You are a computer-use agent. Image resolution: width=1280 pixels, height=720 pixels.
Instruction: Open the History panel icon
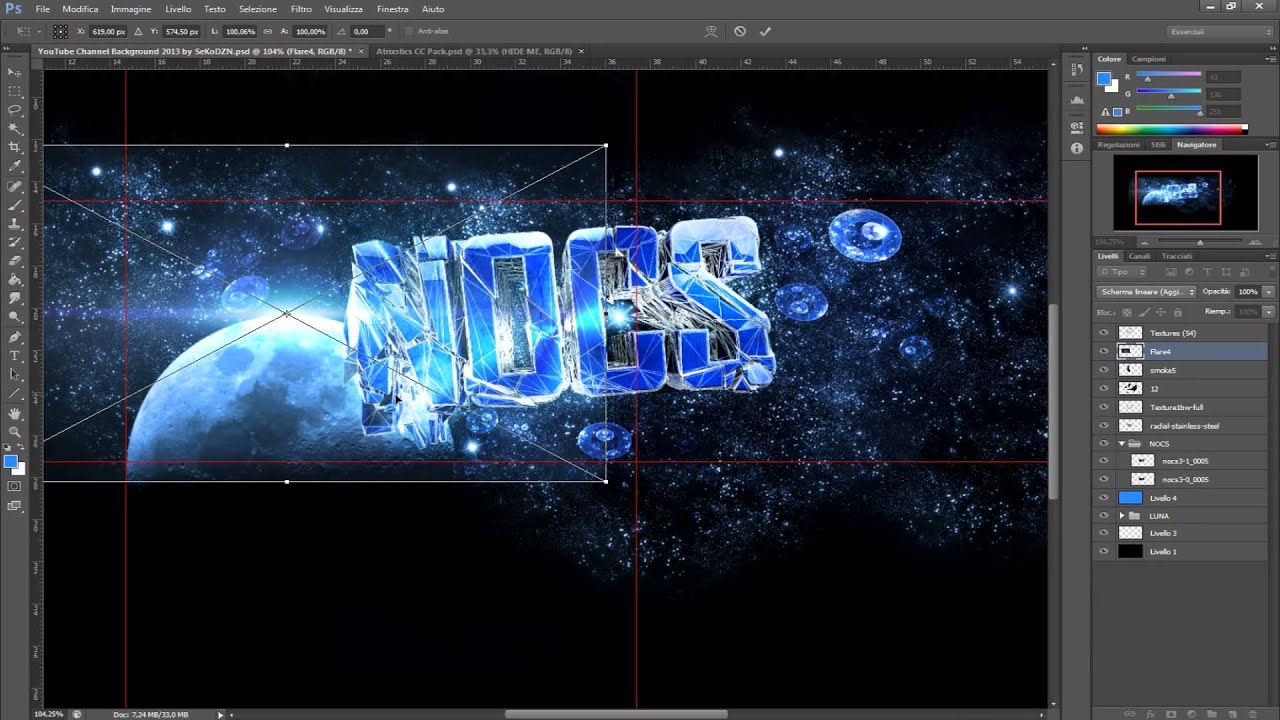pyautogui.click(x=1077, y=69)
